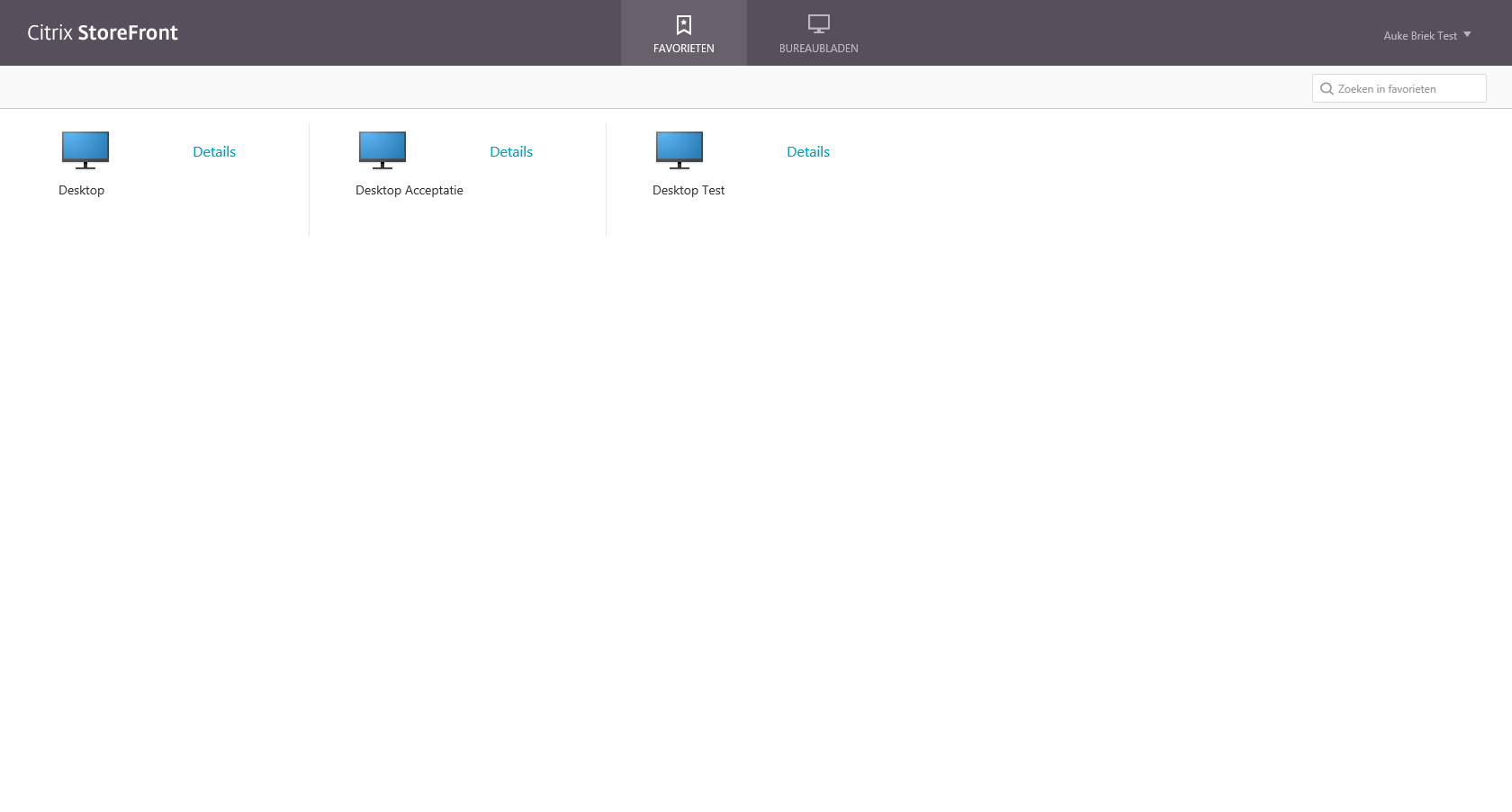Launch the Desktop monitor icon
This screenshot has height=812, width=1512.
[85, 150]
